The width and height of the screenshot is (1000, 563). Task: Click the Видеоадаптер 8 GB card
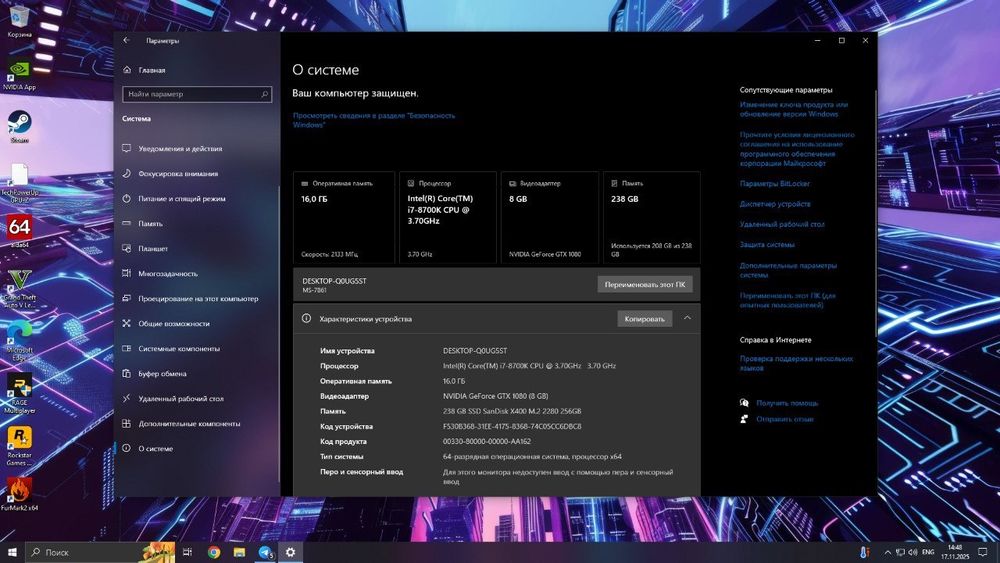click(550, 217)
